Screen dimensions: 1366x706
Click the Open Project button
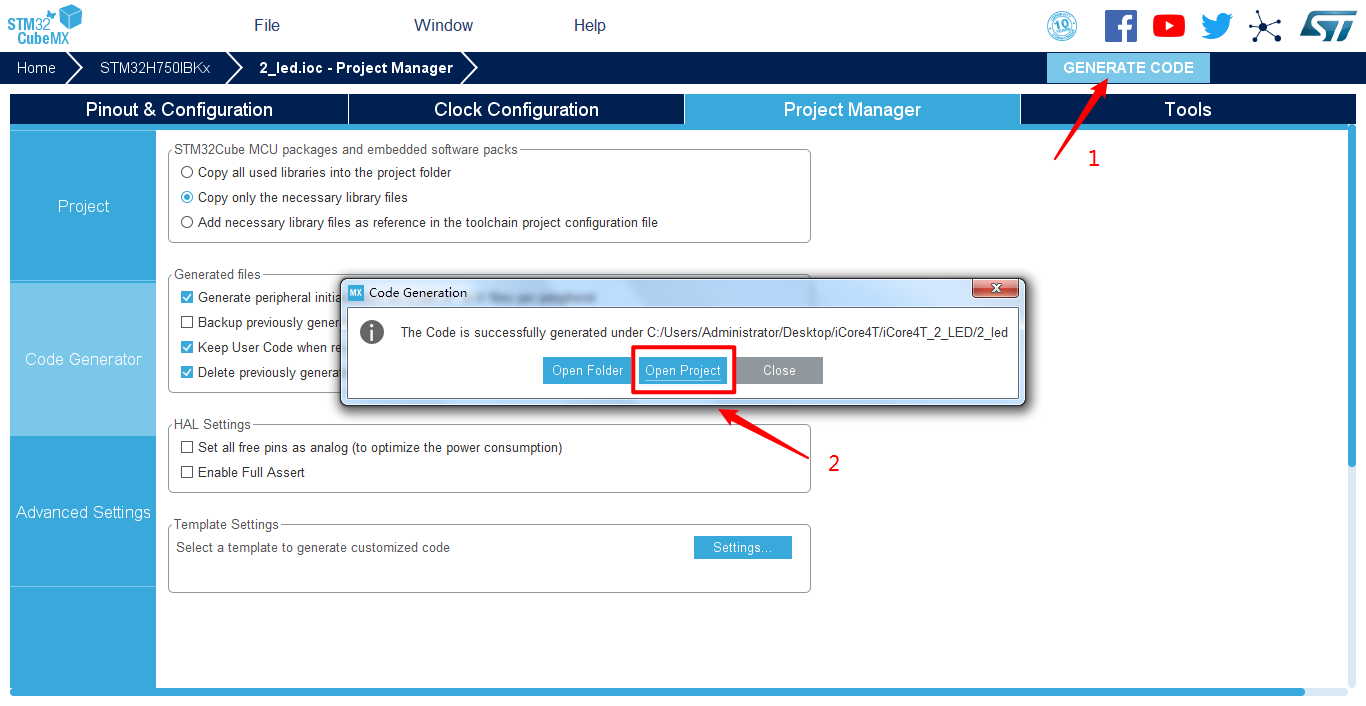(x=683, y=370)
